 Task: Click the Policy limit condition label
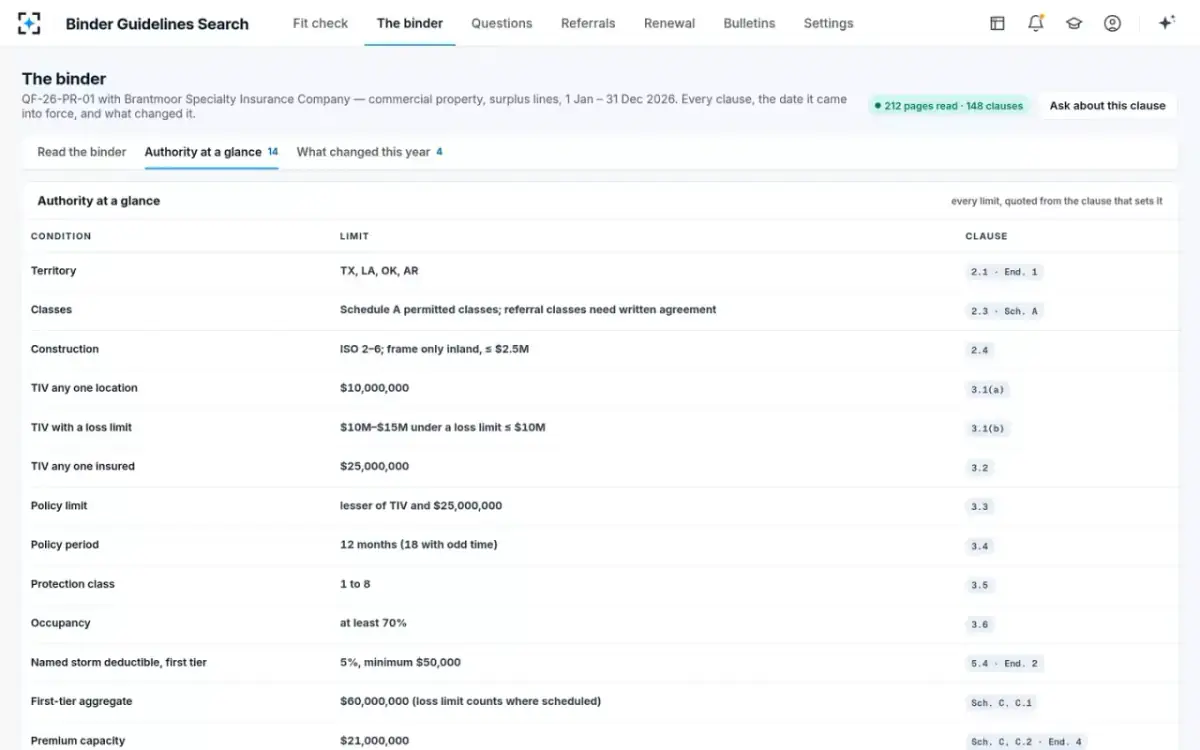point(59,506)
